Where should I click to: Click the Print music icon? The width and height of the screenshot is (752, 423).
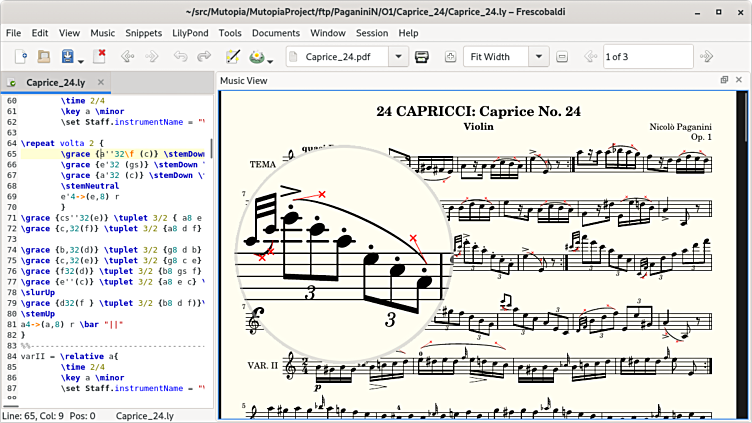422,57
